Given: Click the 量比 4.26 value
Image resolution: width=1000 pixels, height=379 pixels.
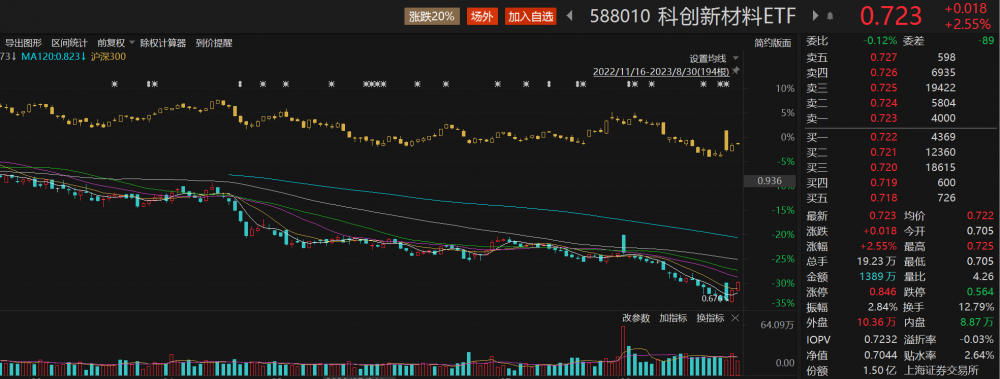Looking at the screenshot, I should click(983, 277).
